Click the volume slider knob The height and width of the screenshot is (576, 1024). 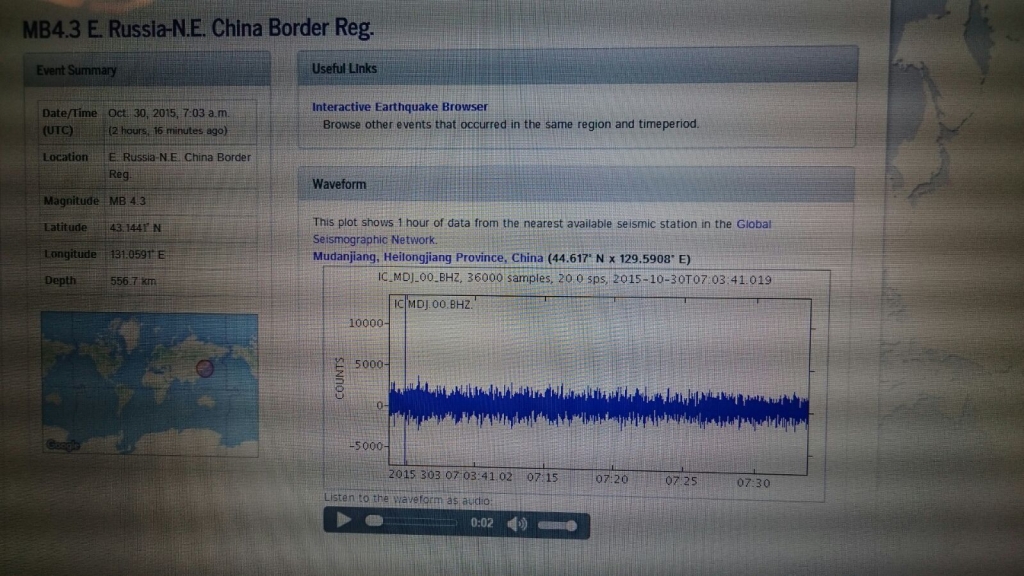click(x=571, y=524)
